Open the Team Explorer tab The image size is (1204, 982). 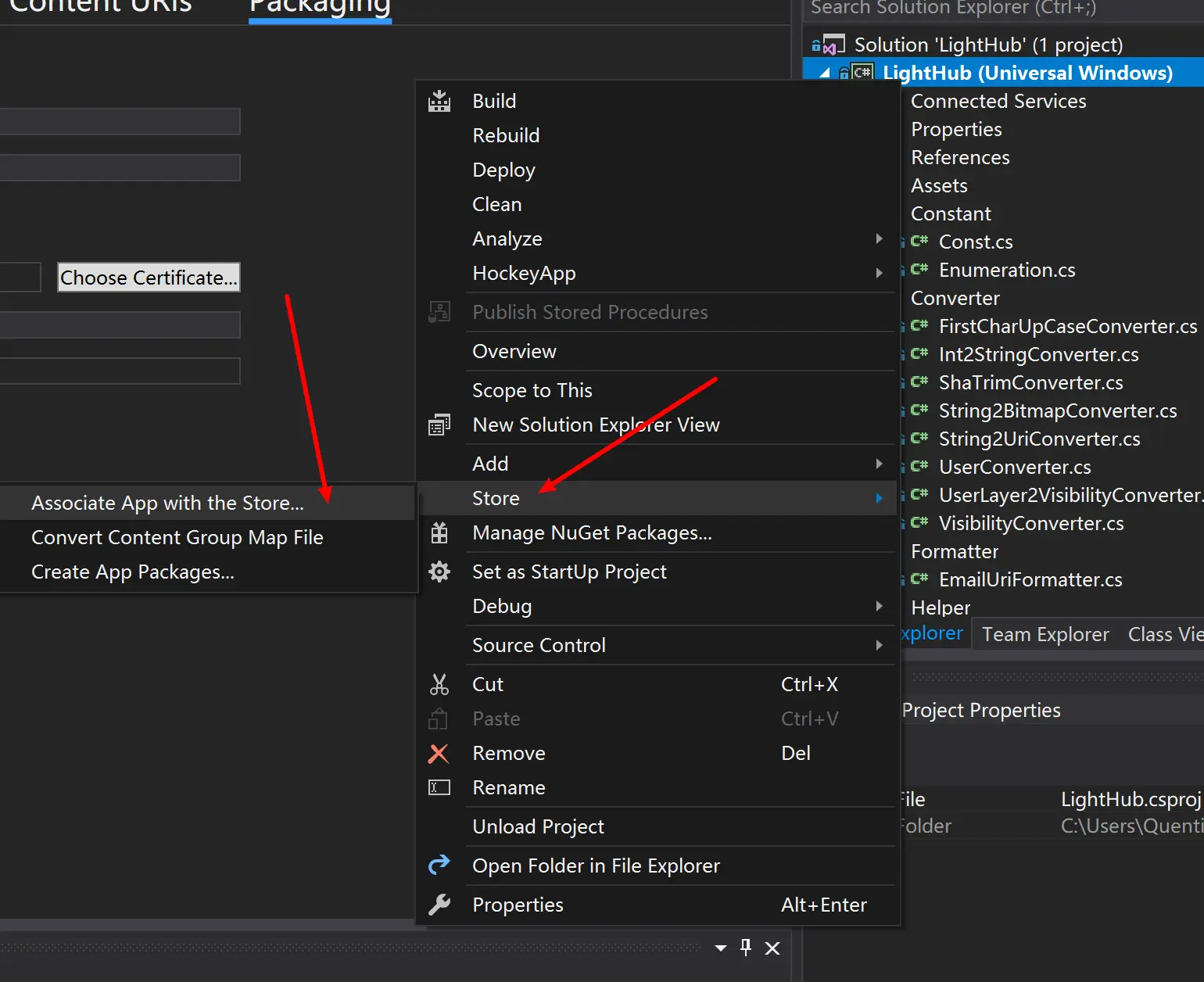pos(1045,634)
